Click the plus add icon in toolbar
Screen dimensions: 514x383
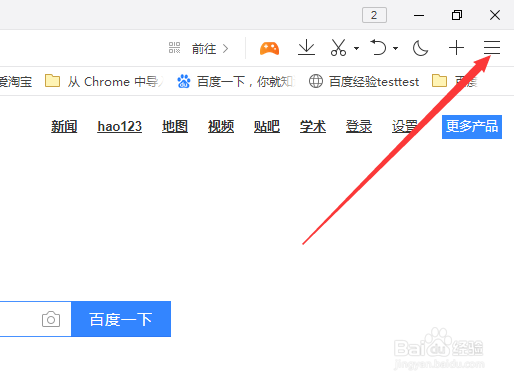(x=456, y=48)
